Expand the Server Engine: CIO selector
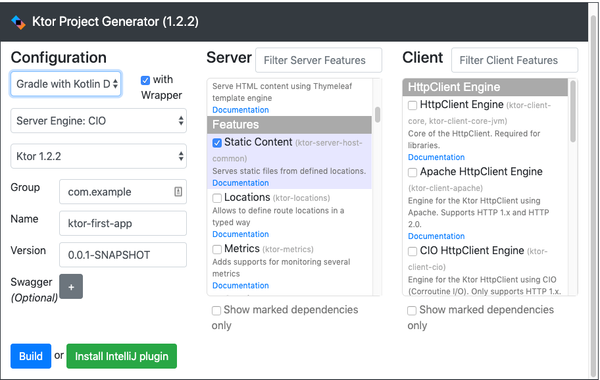Viewport: 600px width, 380px height. pyautogui.click(x=98, y=121)
